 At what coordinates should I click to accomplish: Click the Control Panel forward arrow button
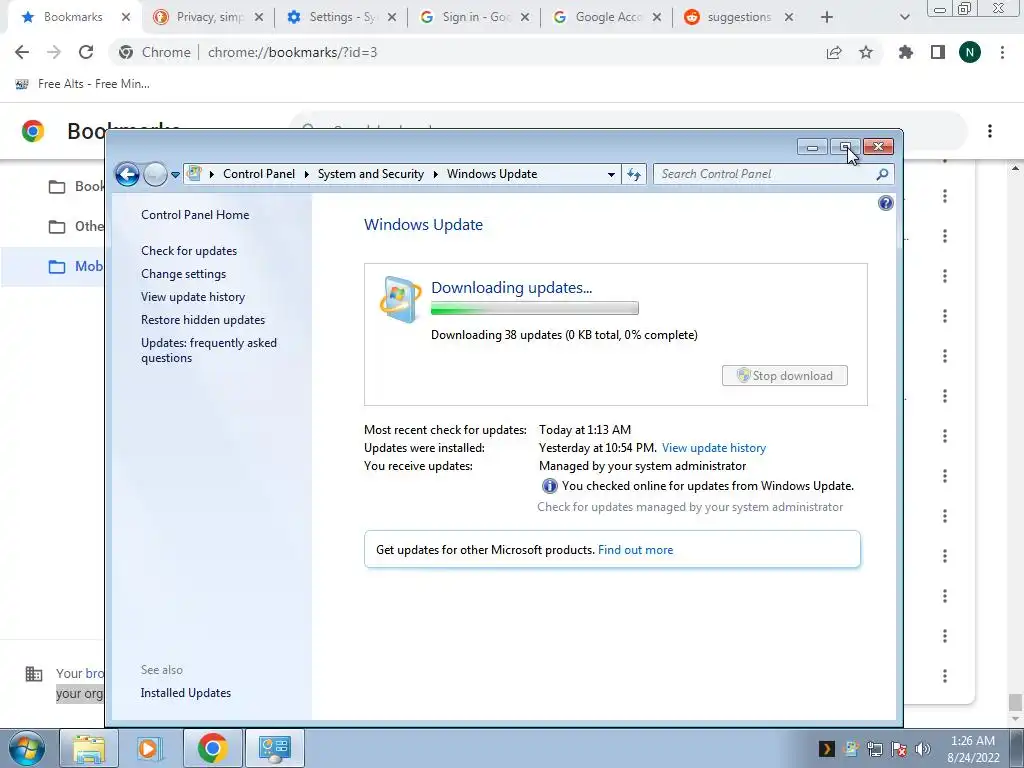click(155, 174)
